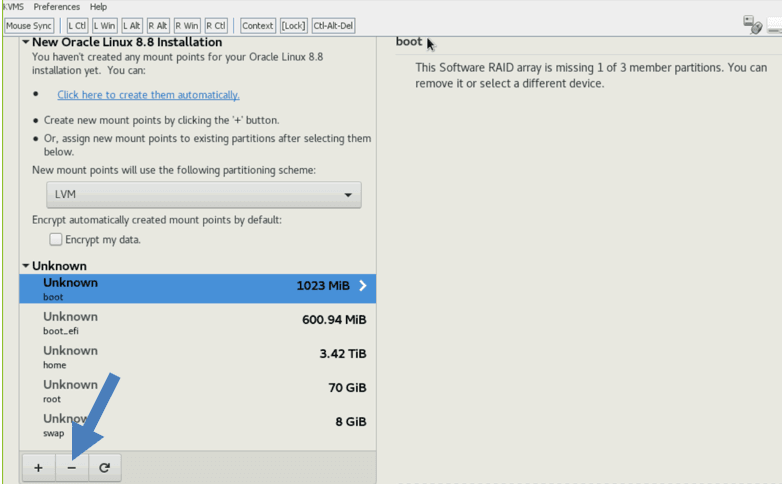
Task: Collapse the Unknown section expander
Action: click(x=25, y=266)
